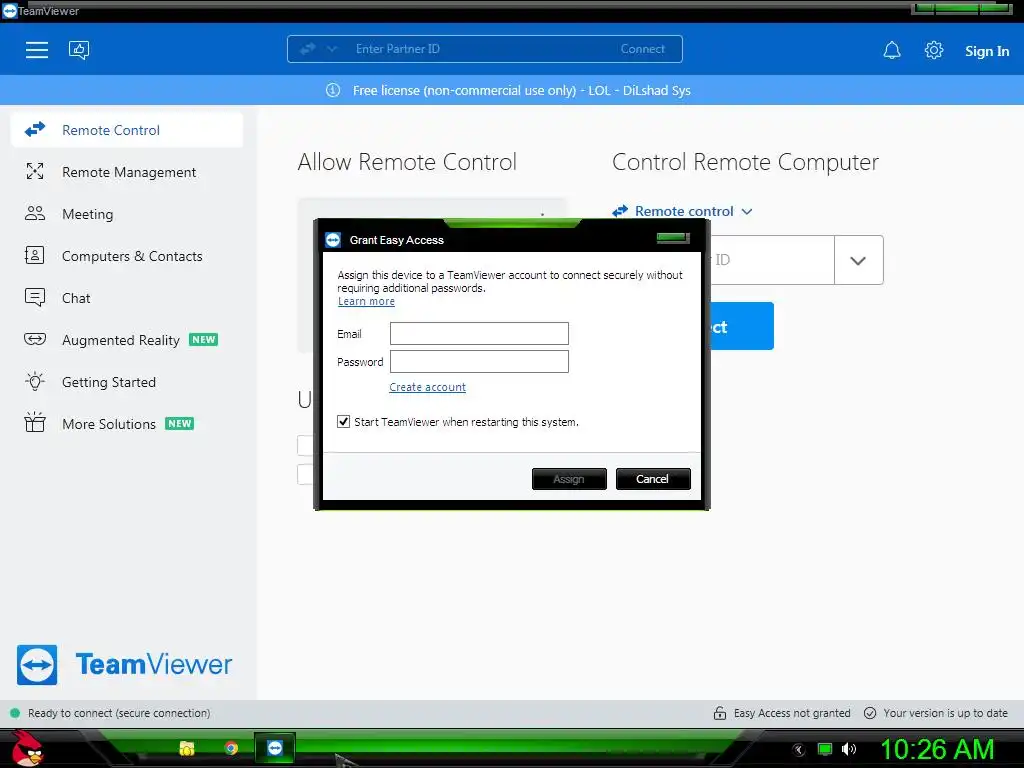Screen dimensions: 1024x768
Task: Click the blue Connect button behind dialog
Action: point(742,326)
